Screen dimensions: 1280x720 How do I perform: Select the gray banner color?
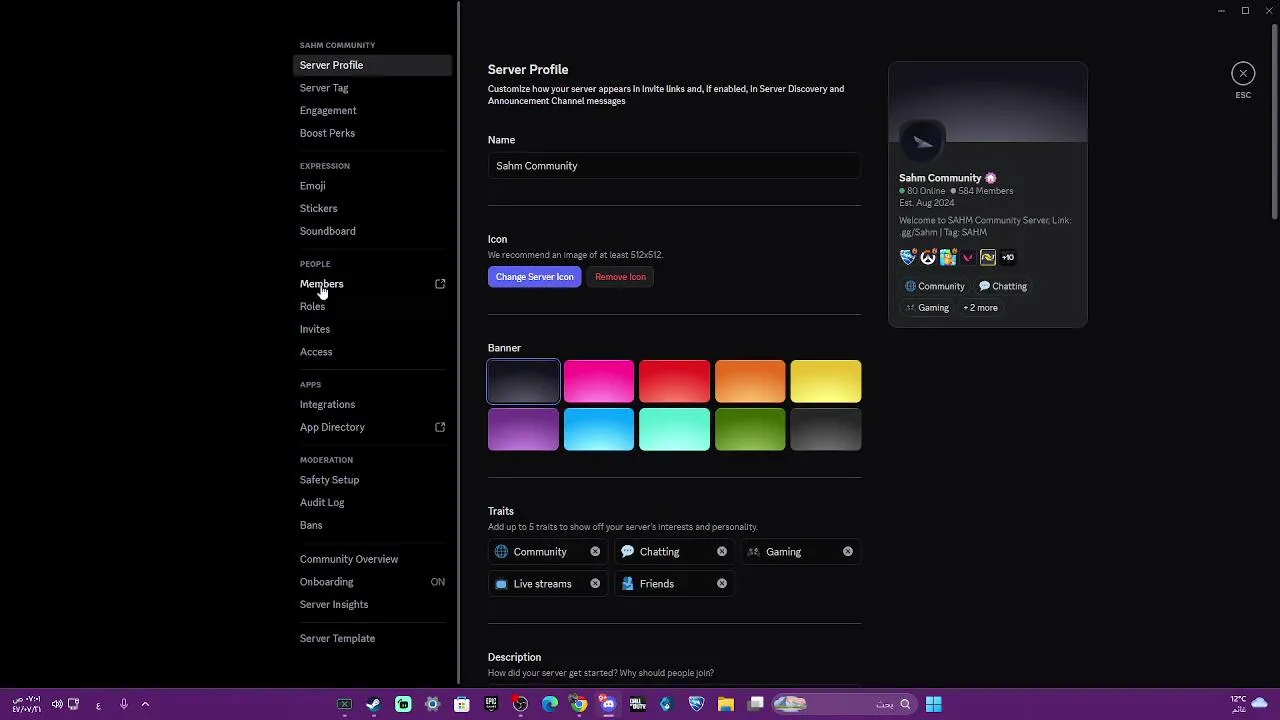pyautogui.click(x=826, y=429)
